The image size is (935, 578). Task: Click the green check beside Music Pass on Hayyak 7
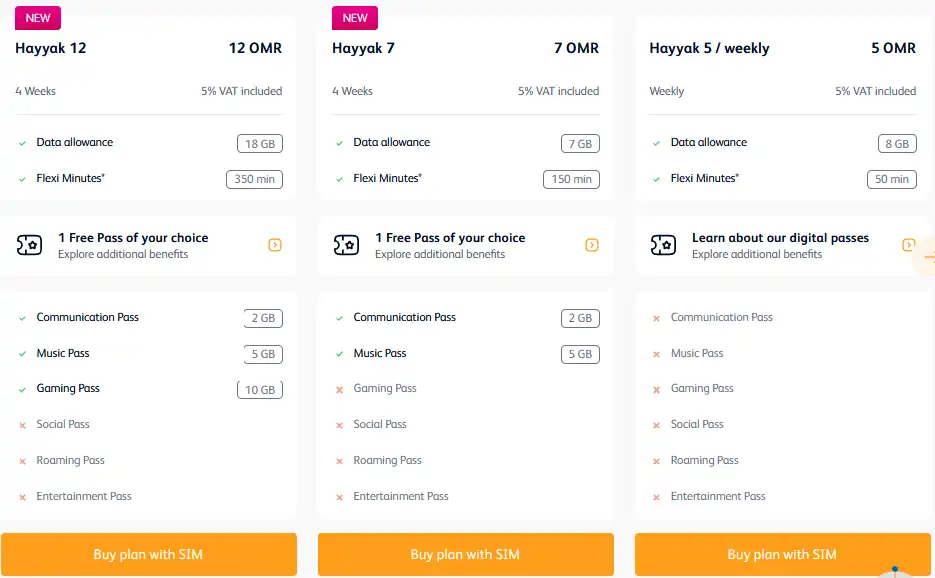tap(342, 353)
